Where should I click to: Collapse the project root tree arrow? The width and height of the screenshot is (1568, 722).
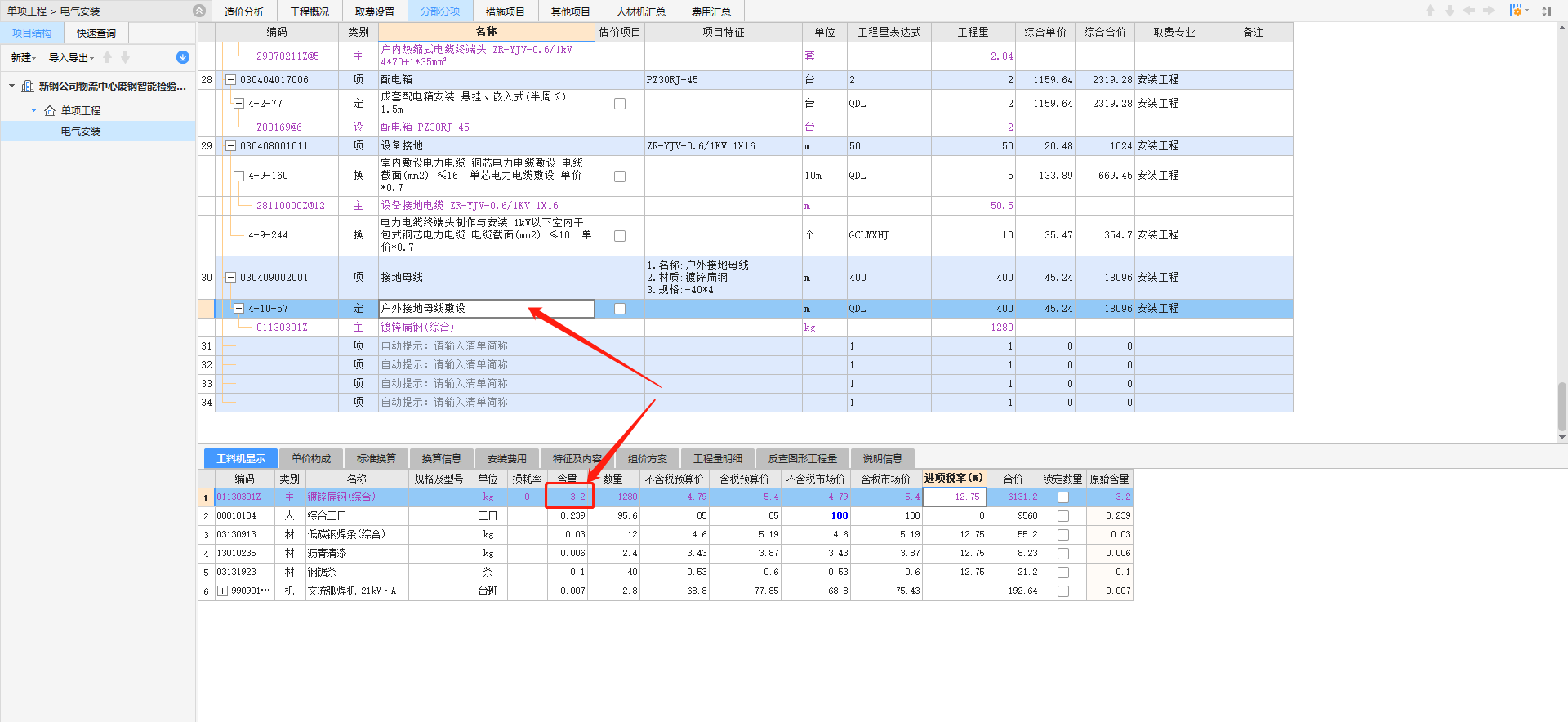pyautogui.click(x=12, y=86)
